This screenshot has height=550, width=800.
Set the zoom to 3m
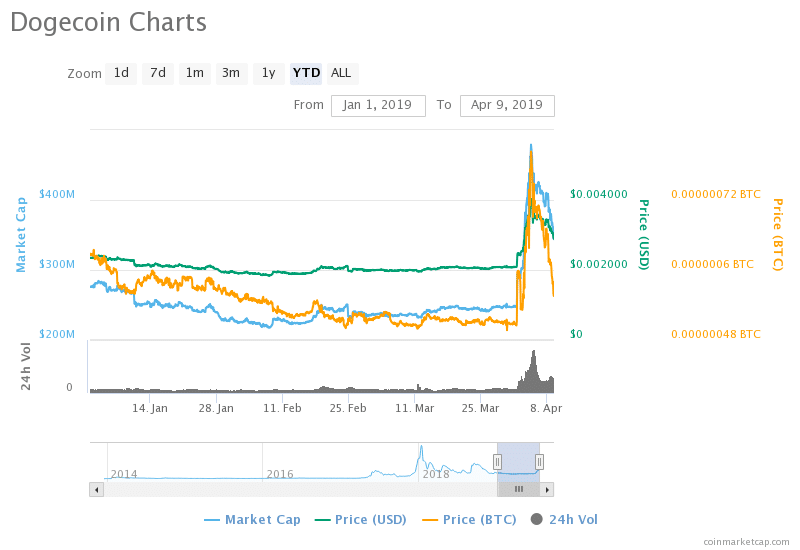[x=231, y=73]
